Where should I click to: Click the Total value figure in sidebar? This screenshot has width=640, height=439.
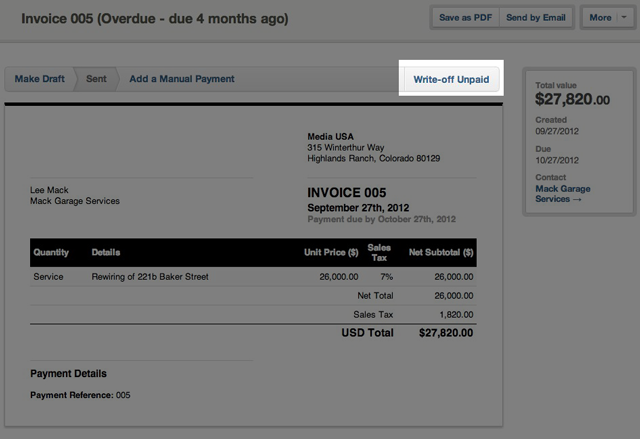point(572,100)
